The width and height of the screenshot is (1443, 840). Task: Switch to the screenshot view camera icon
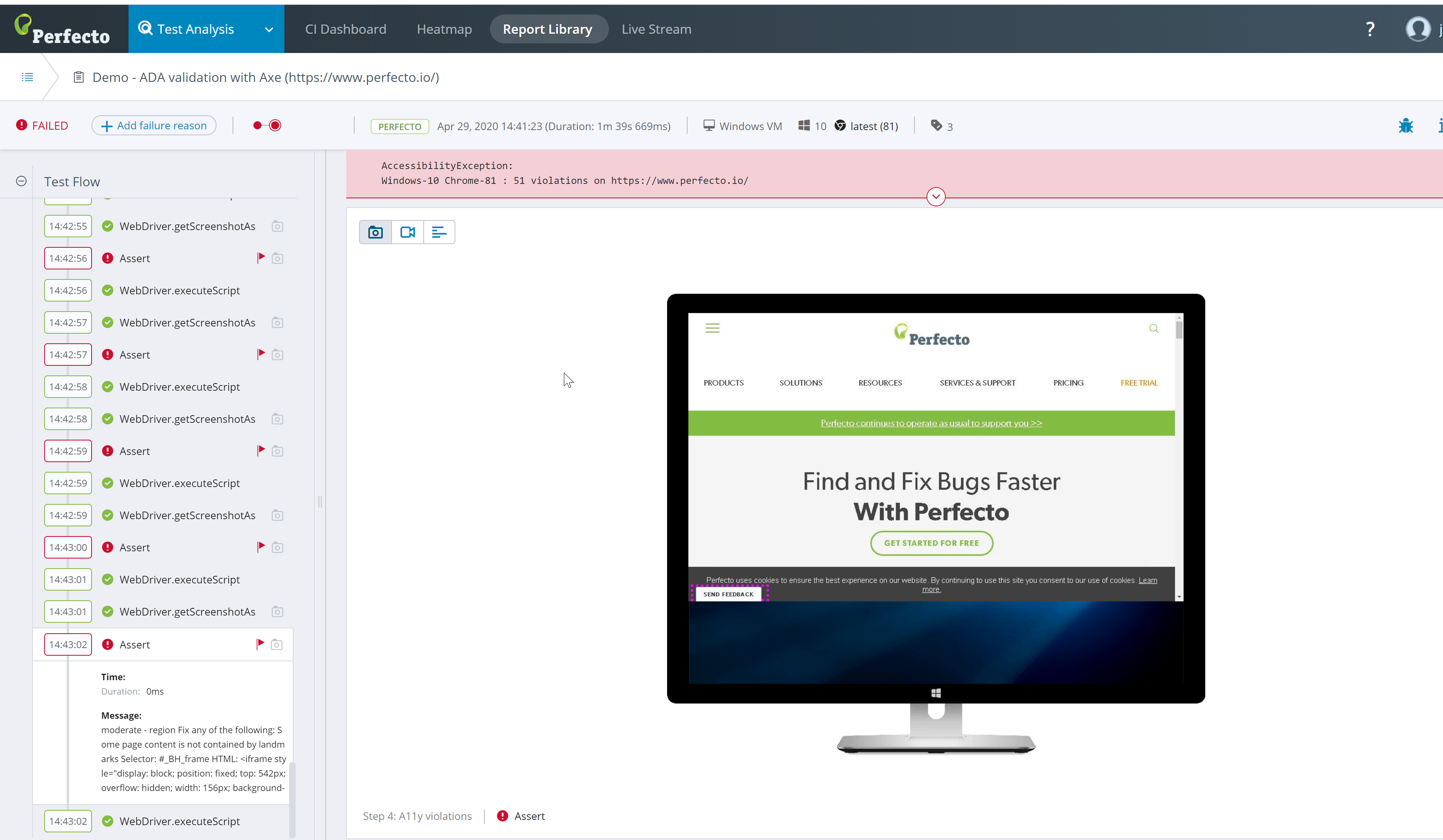point(375,232)
